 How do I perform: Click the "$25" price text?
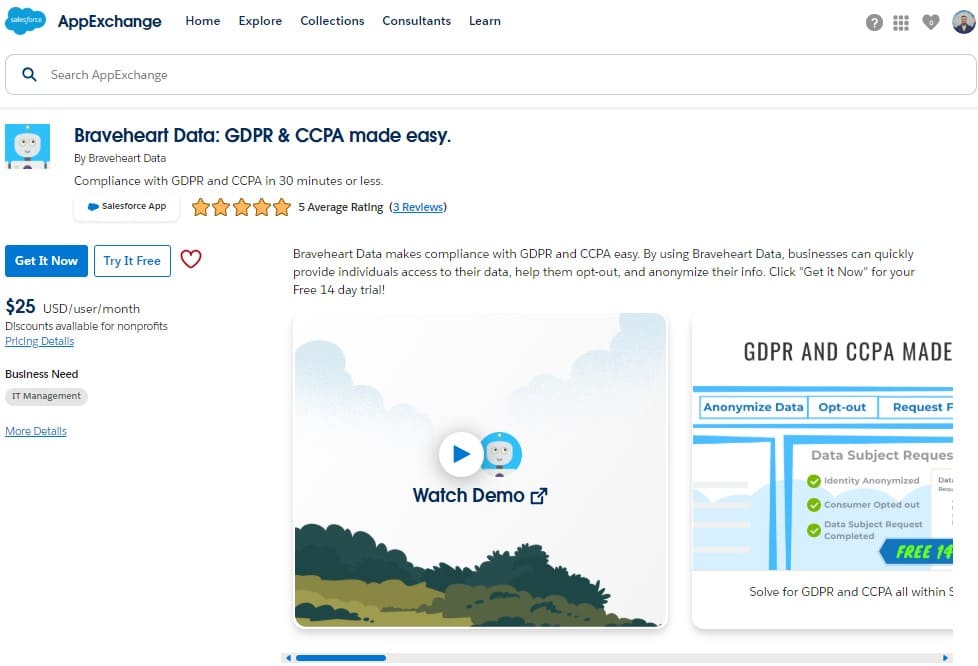pos(20,307)
